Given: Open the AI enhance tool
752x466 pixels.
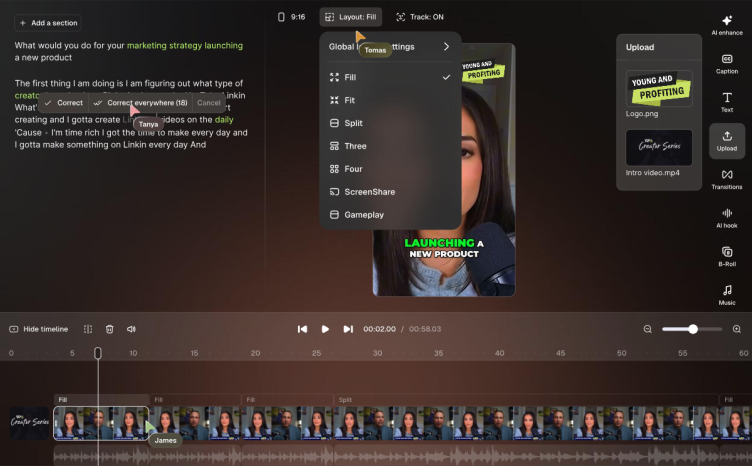Looking at the screenshot, I should [727, 25].
